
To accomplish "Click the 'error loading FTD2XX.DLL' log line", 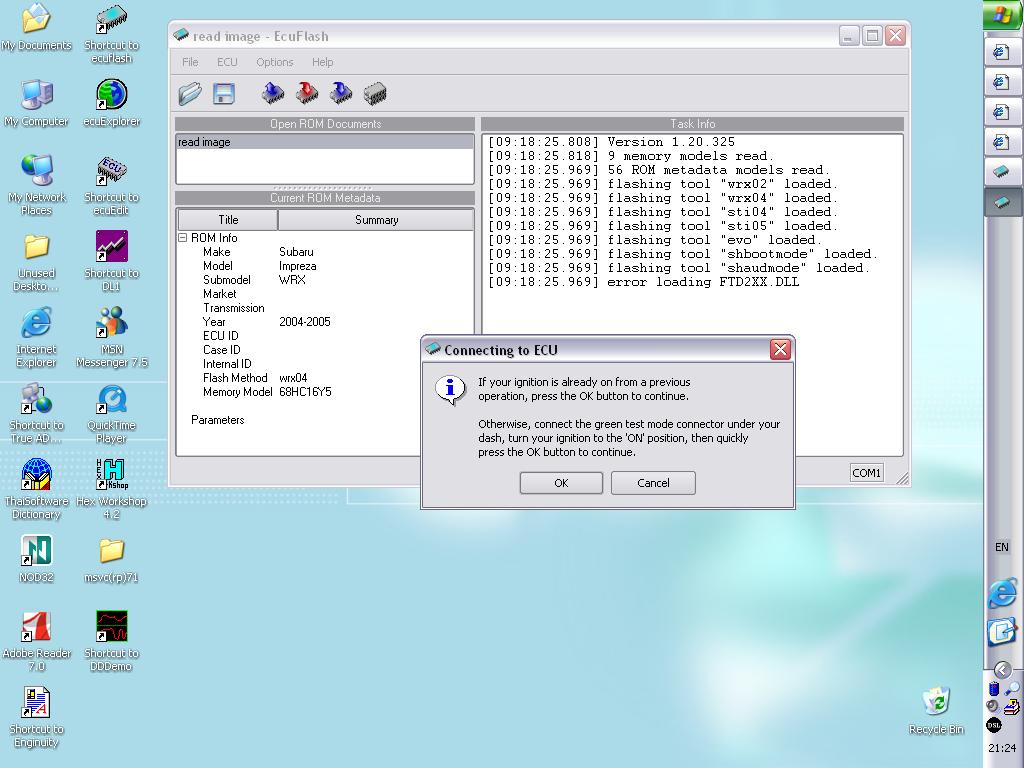I will pyautogui.click(x=644, y=282).
